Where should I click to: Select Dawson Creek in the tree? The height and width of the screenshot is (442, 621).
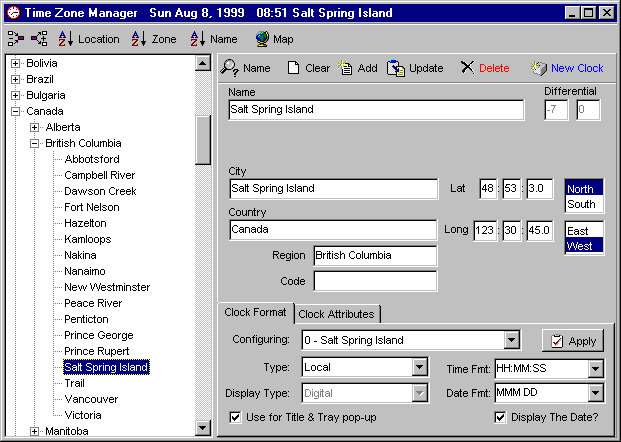(100, 191)
